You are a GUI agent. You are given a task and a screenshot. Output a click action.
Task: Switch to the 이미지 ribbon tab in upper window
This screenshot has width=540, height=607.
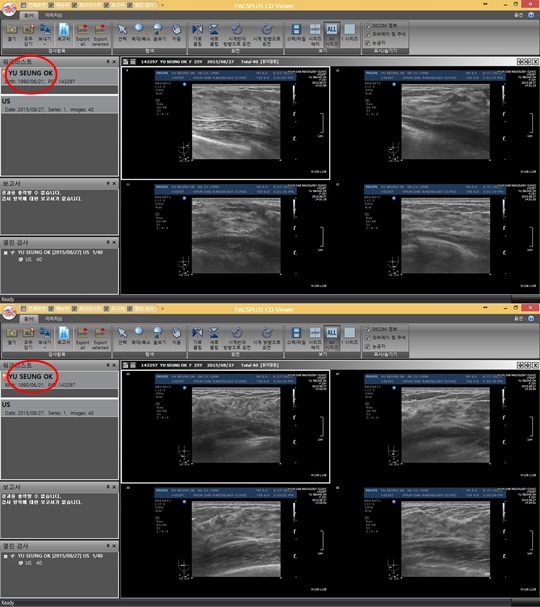53,15
